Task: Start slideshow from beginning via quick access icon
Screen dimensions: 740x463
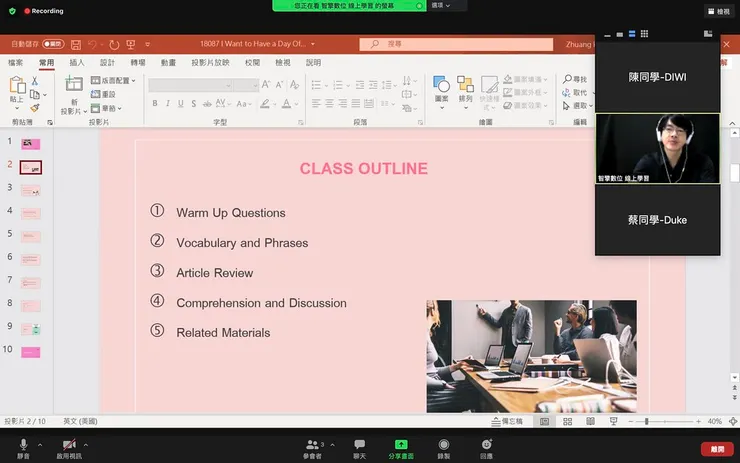Action: pos(131,44)
